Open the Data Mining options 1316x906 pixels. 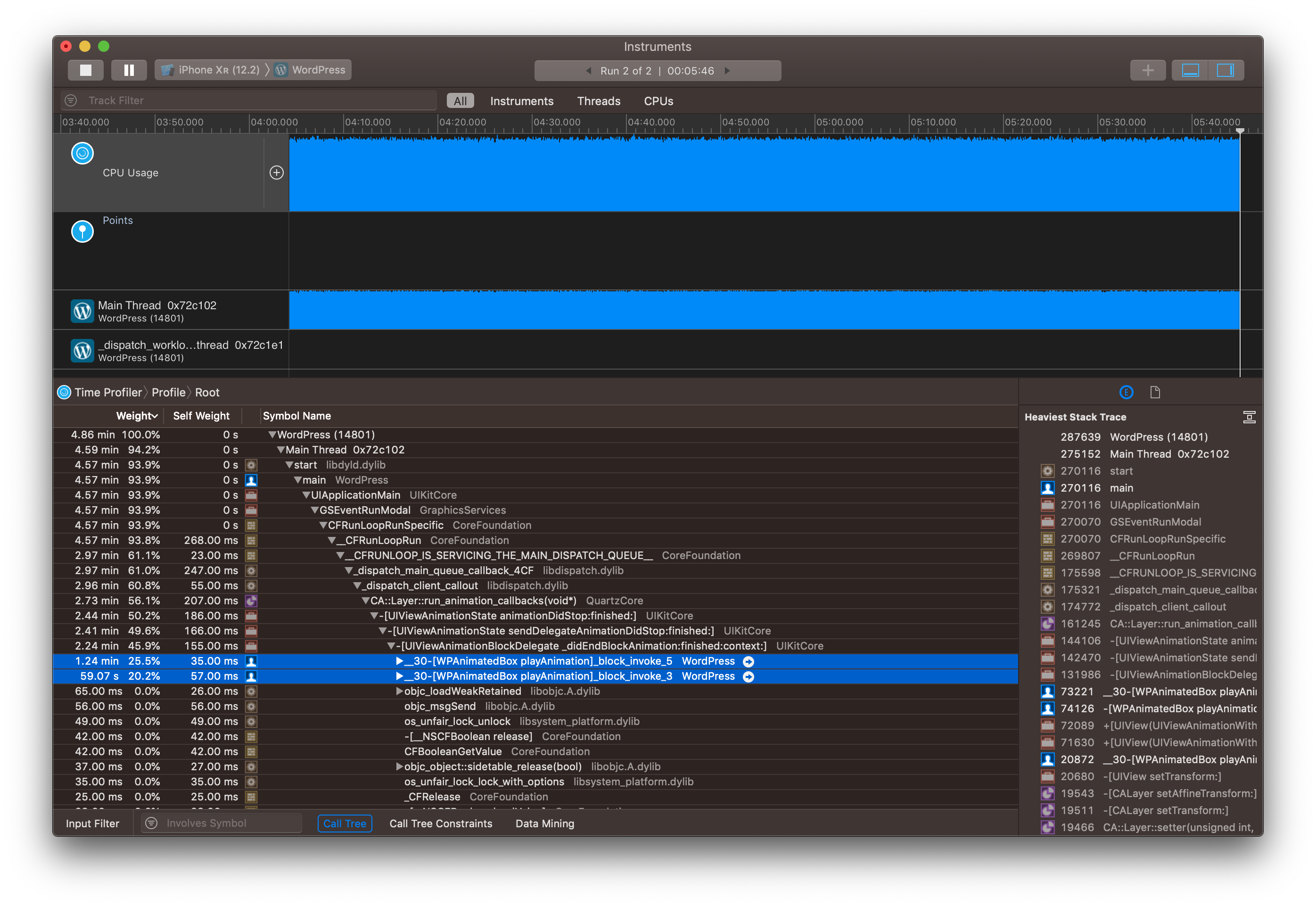pyautogui.click(x=544, y=823)
